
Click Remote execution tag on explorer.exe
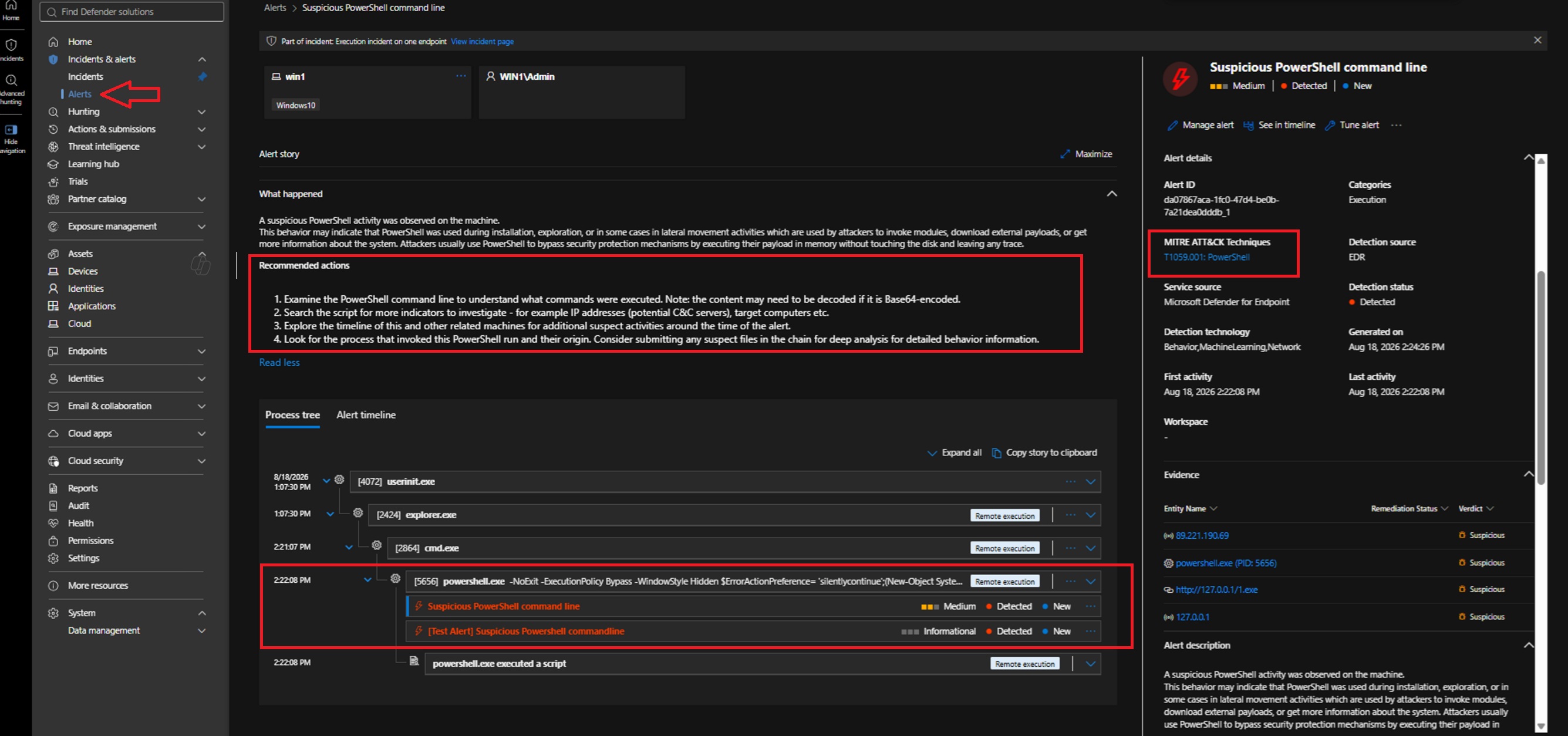1005,516
